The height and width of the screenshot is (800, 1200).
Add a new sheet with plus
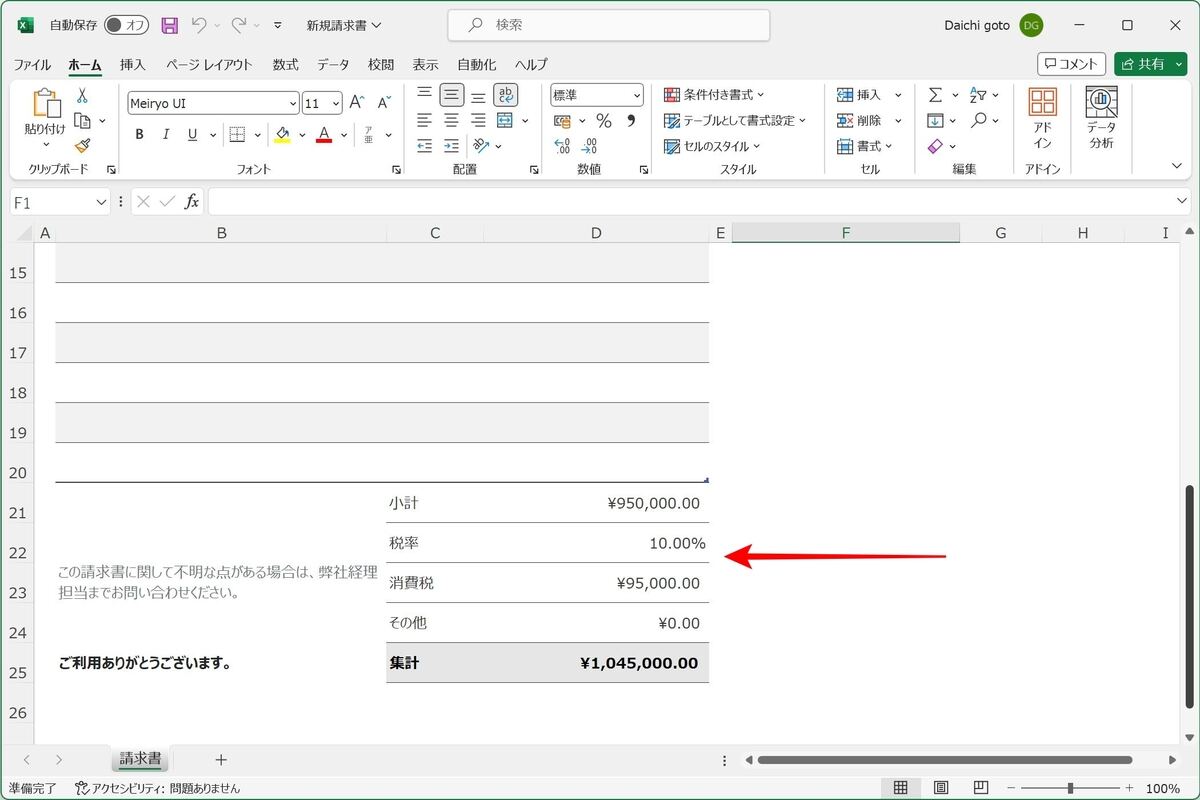(x=221, y=760)
